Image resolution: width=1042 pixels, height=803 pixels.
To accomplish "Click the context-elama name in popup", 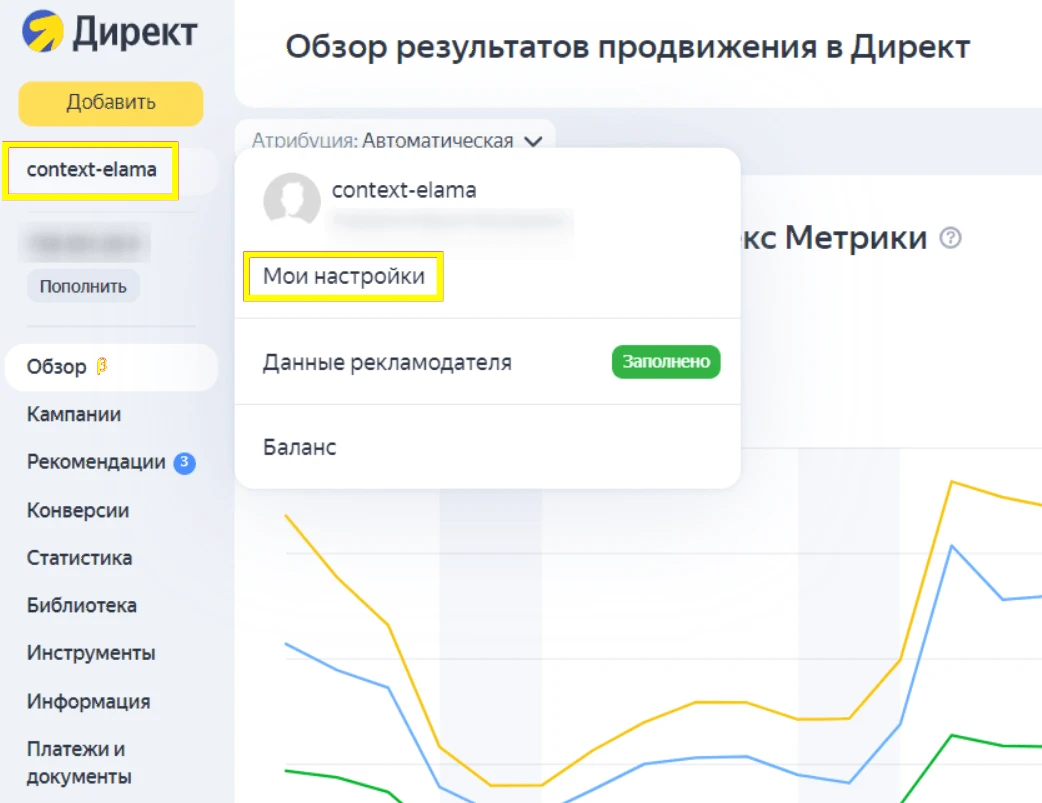I will (404, 190).
